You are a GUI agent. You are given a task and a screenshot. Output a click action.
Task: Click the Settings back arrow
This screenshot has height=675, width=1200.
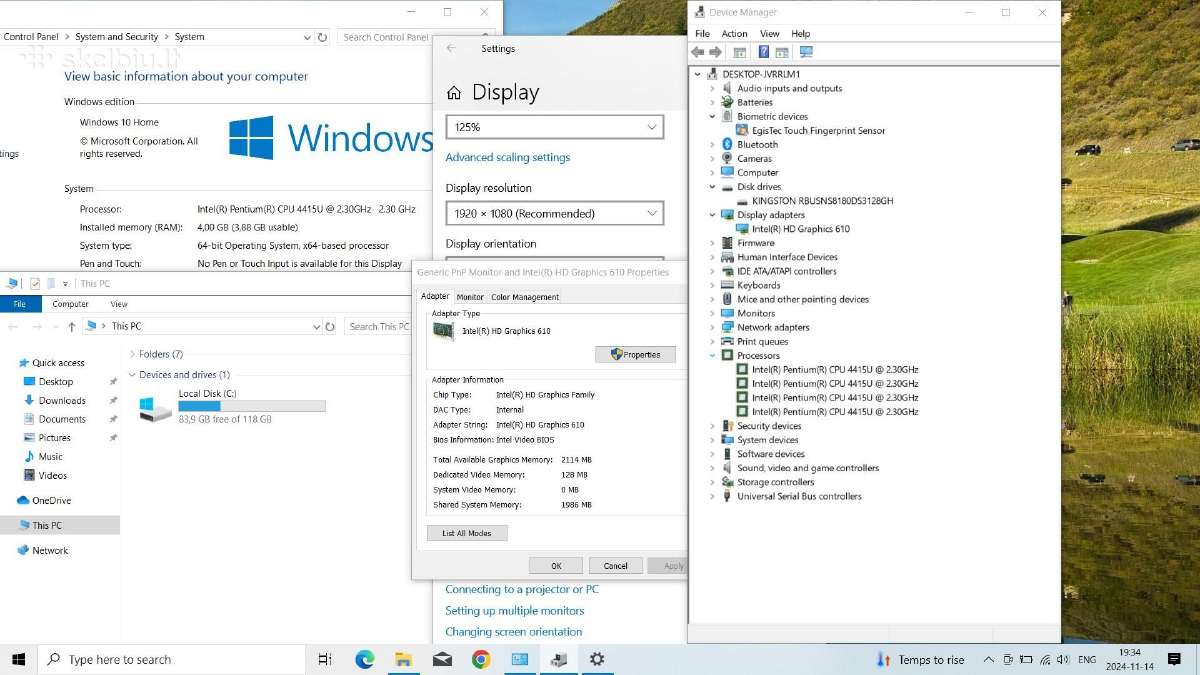coord(451,48)
